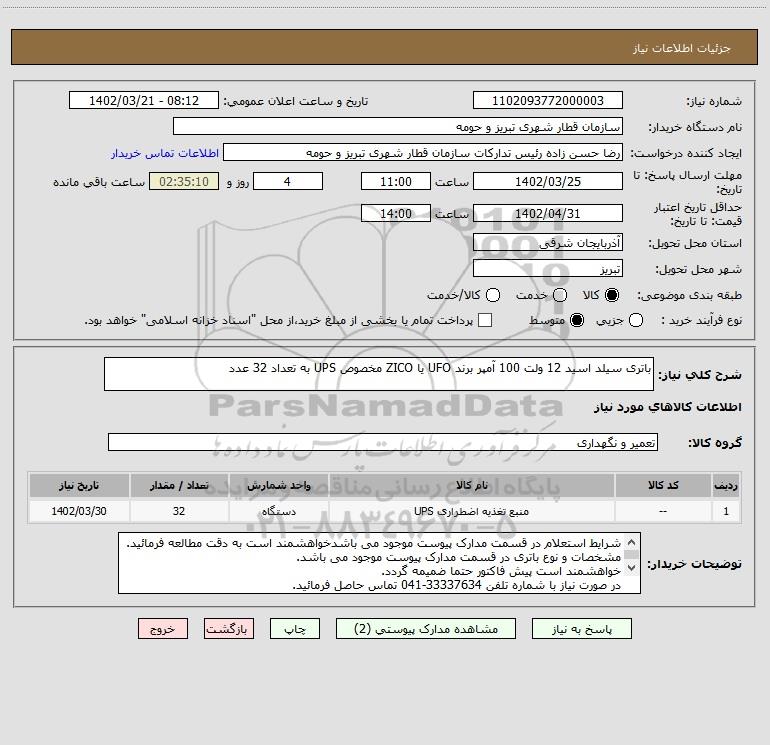Viewport: 770px width, 745px height.
Task: Click the تاریخ نیاز column header
Action: tap(79, 485)
